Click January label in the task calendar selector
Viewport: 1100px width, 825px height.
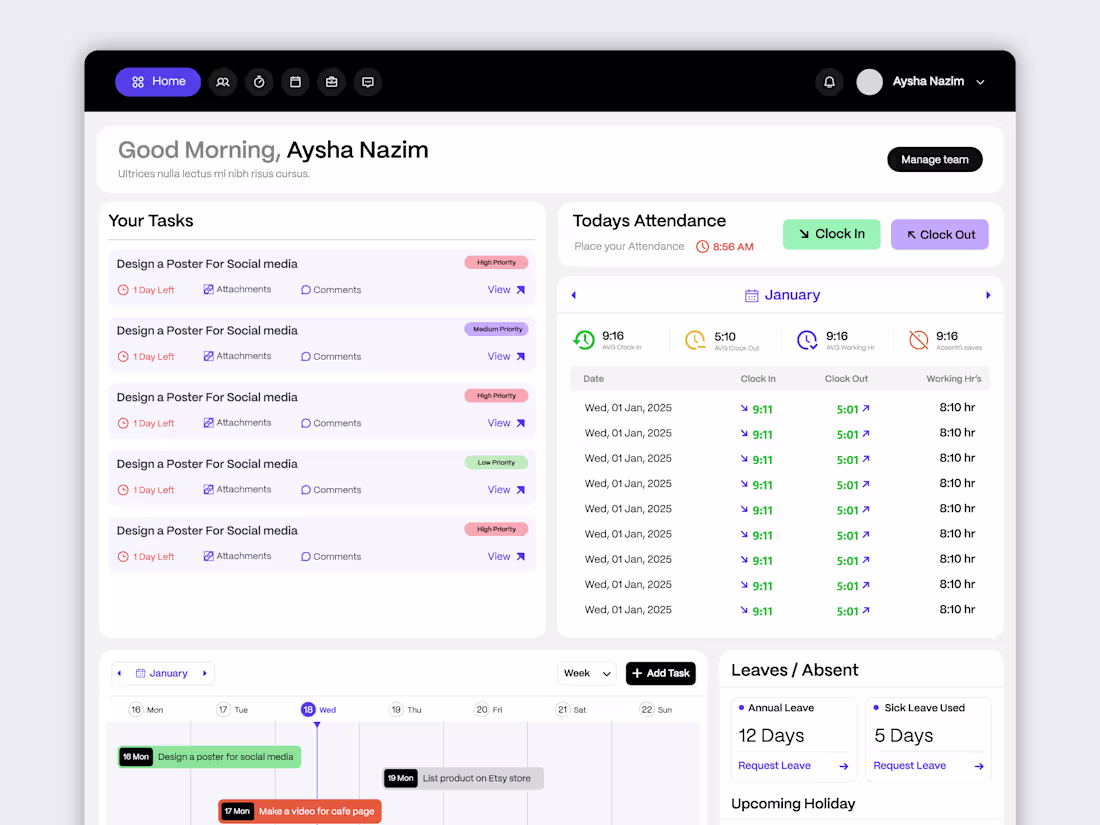168,673
